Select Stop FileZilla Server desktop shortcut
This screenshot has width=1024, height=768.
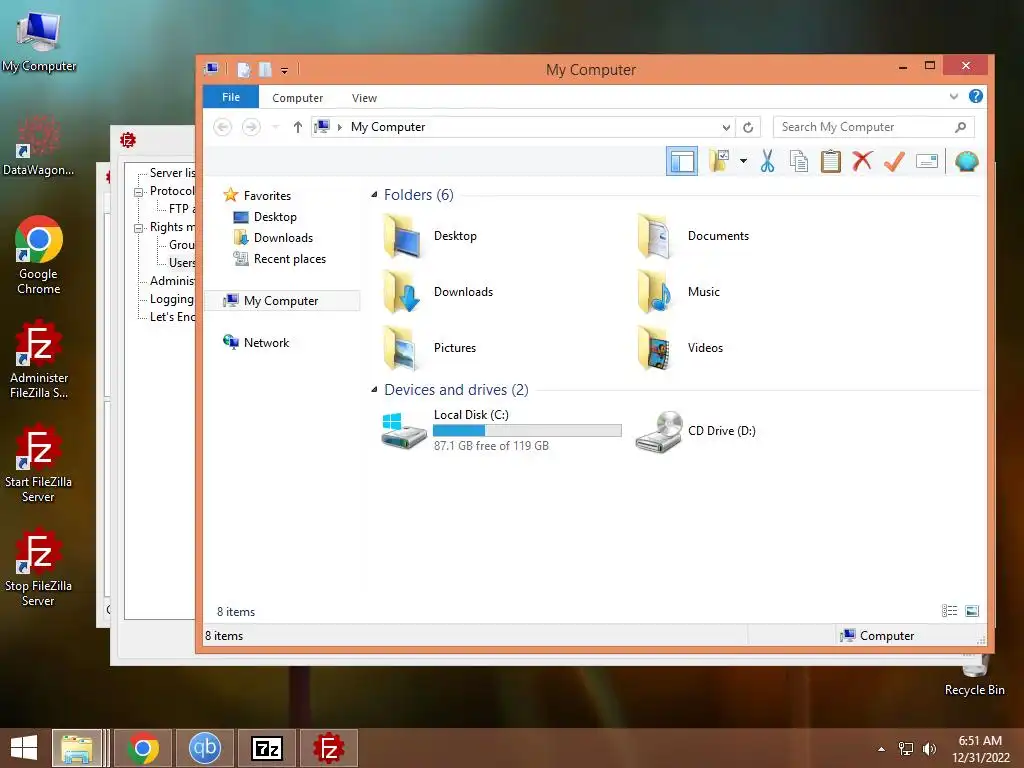click(x=39, y=567)
